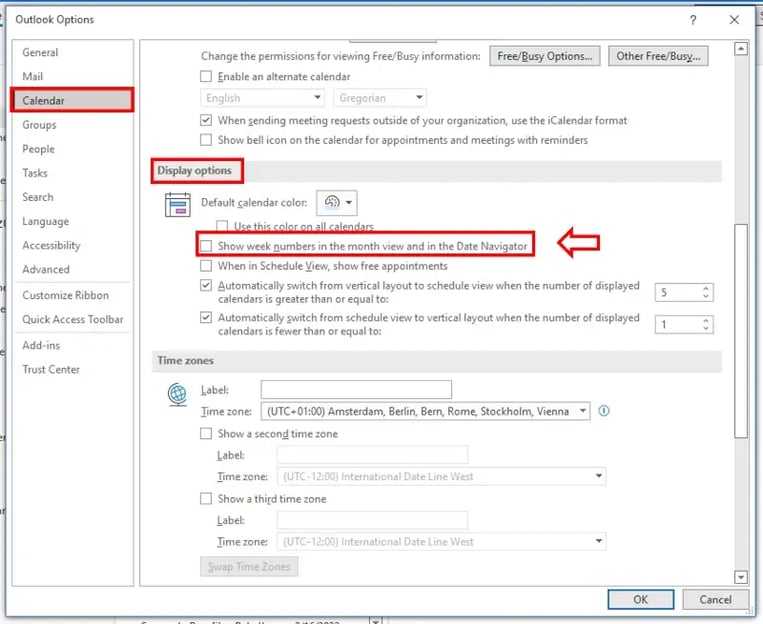Open the Default calendar color picker
763x624 pixels.
coord(337,202)
